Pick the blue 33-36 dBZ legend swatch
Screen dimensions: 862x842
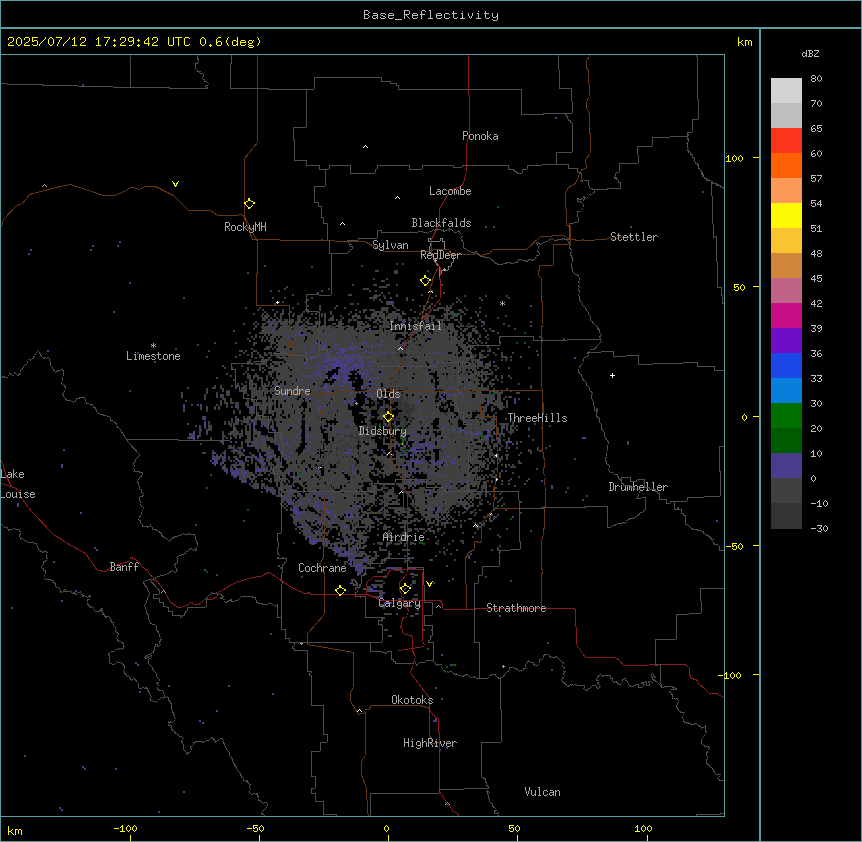(x=786, y=365)
